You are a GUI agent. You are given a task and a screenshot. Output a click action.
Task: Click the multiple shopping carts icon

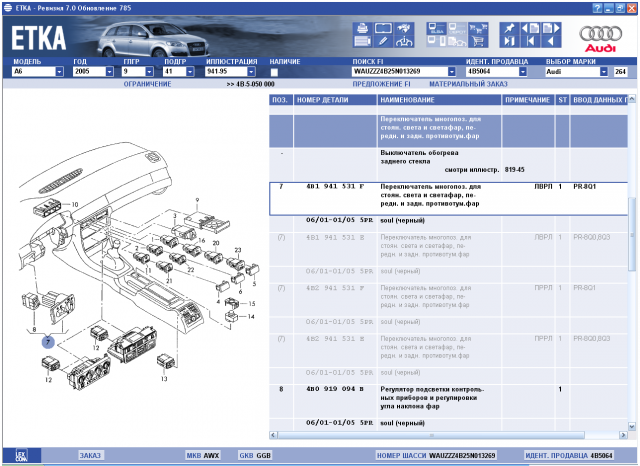click(478, 28)
